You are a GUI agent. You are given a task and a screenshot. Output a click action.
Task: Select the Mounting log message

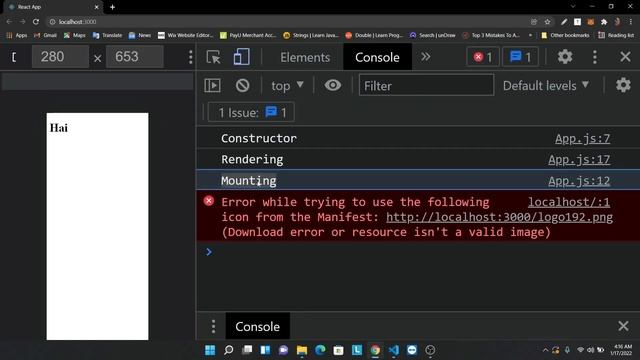pos(249,181)
